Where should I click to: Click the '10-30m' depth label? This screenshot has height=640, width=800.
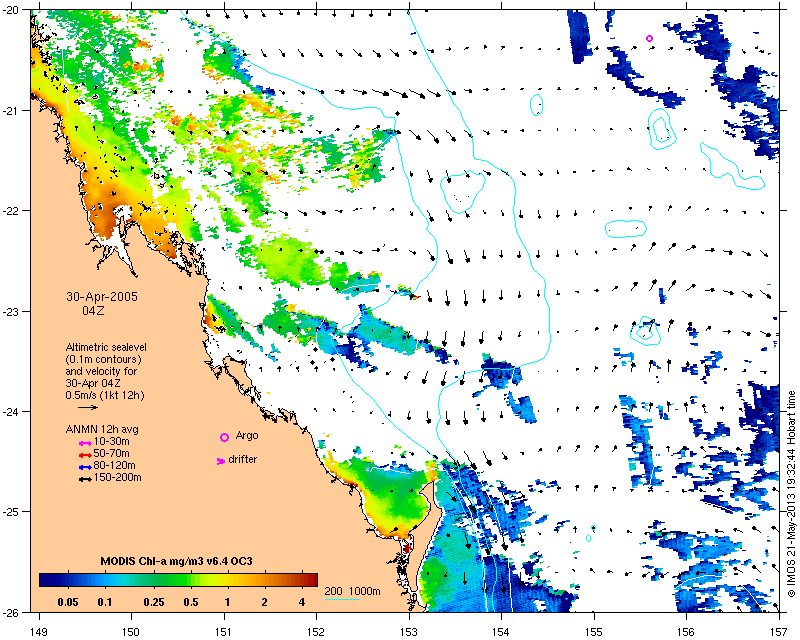(x=111, y=441)
